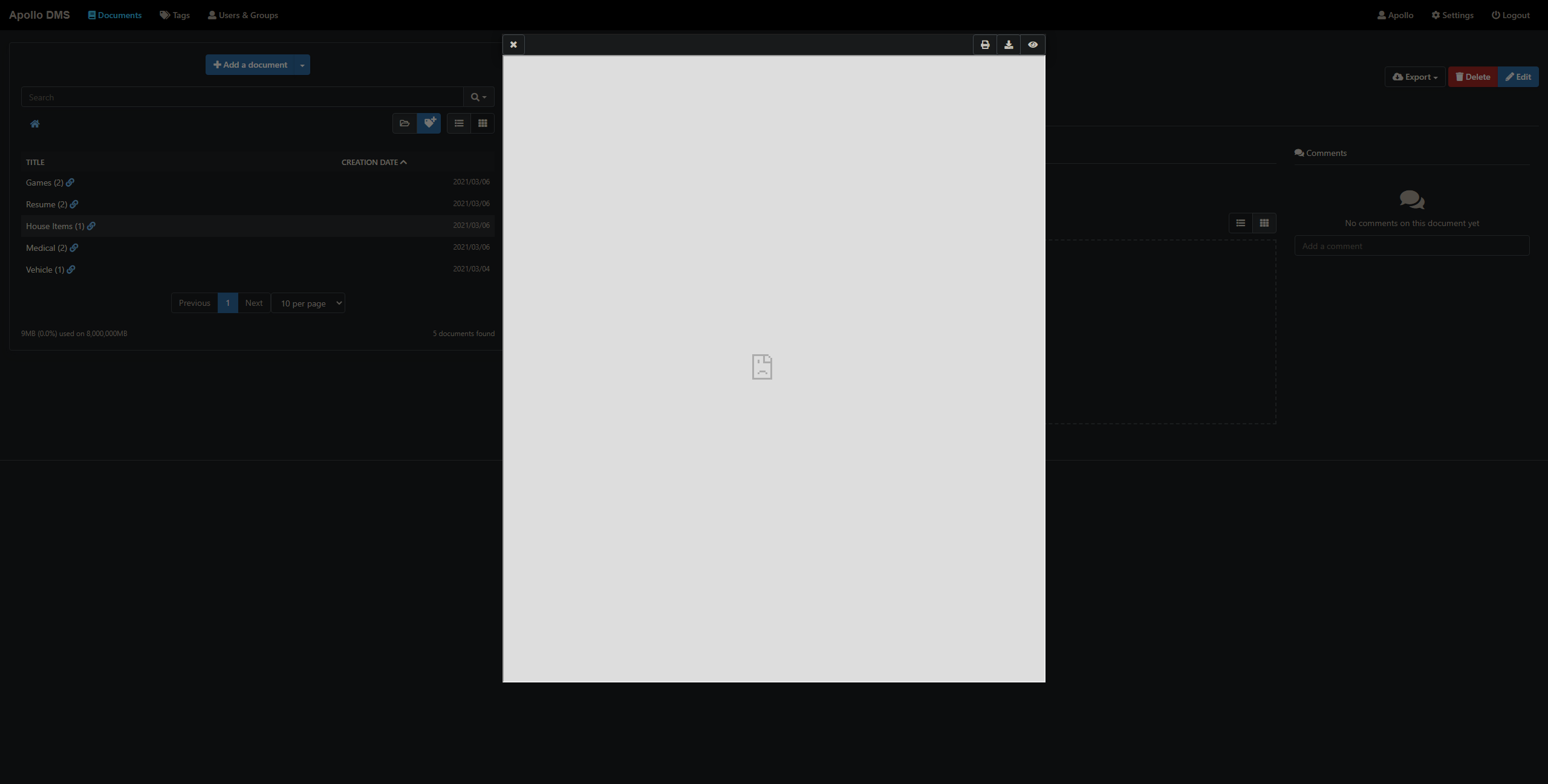This screenshot has height=784, width=1548.
Task: Open Users & Groups
Action: click(242, 15)
